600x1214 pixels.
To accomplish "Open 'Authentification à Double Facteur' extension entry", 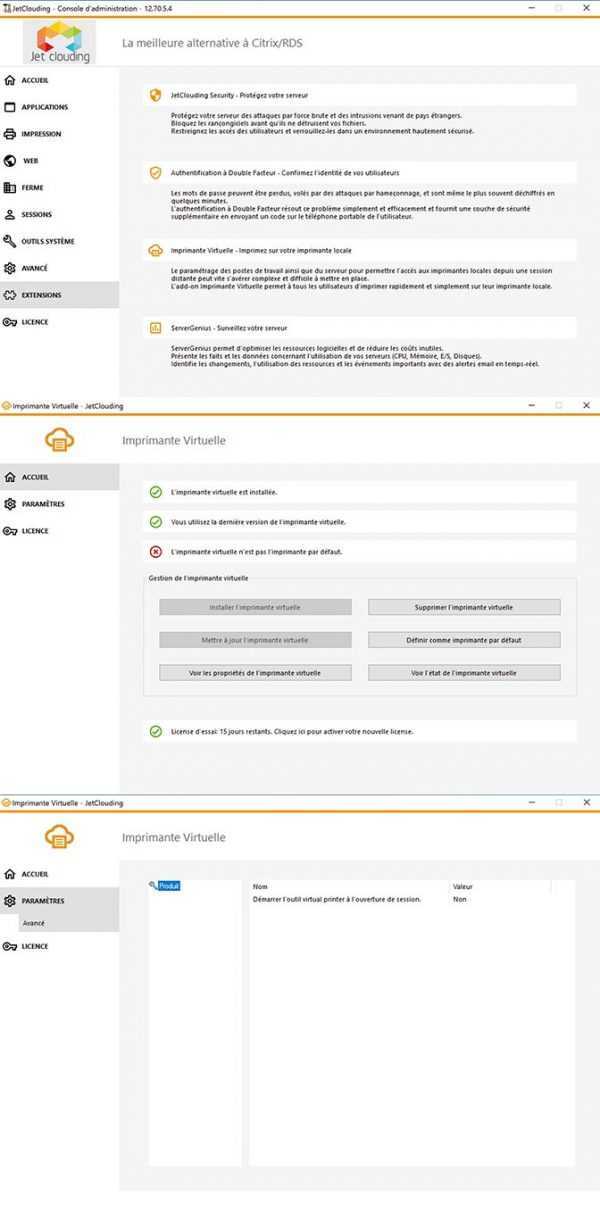I will [x=361, y=172].
